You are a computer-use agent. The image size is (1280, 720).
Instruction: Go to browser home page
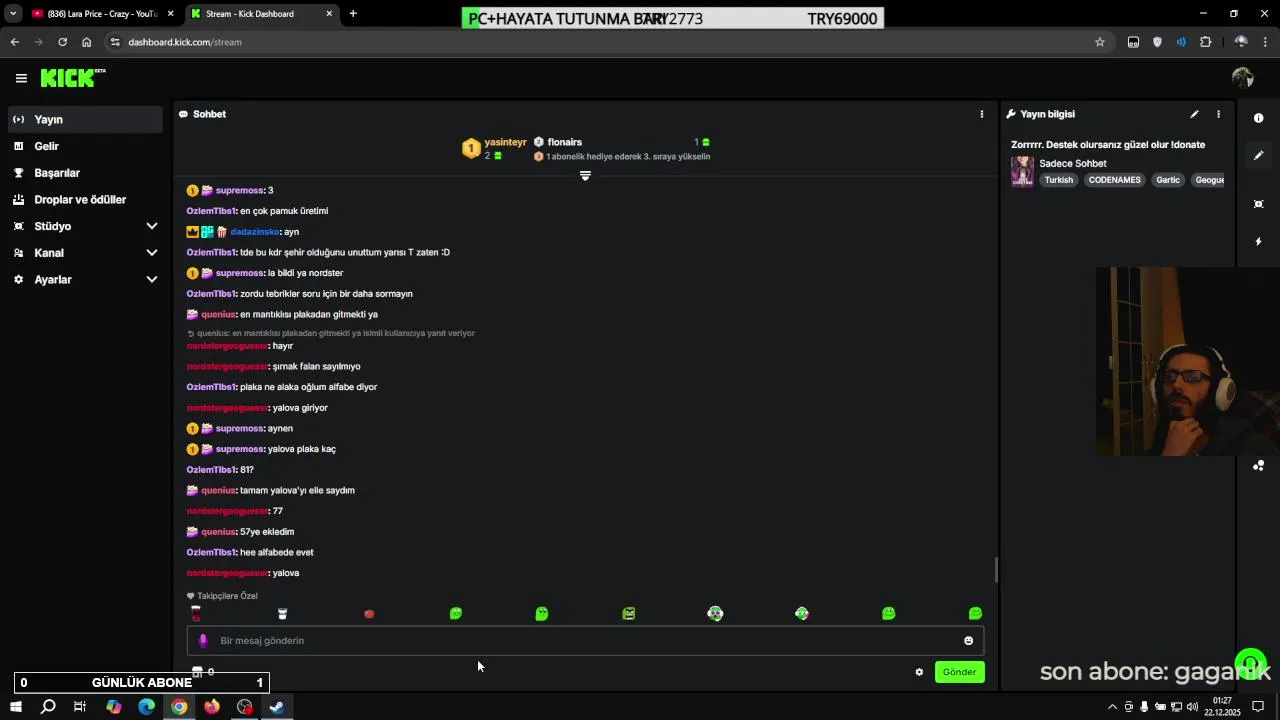[x=86, y=42]
